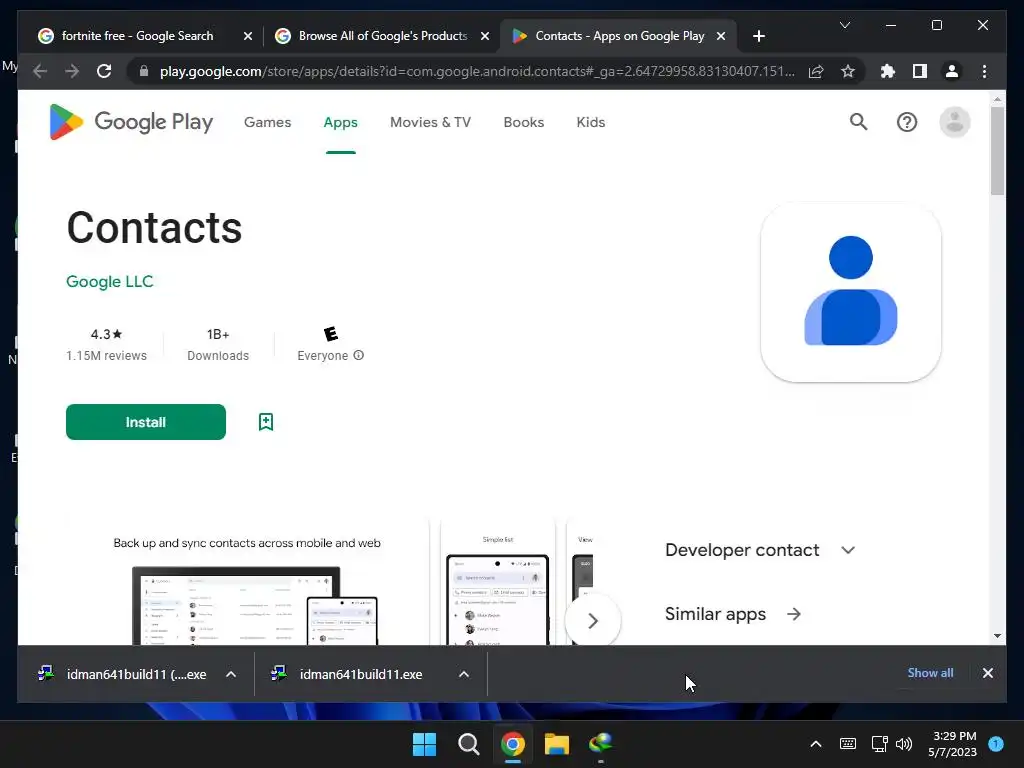Click the page vertical scrollbar thumb
This screenshot has width=1024, height=768.
(x=997, y=151)
